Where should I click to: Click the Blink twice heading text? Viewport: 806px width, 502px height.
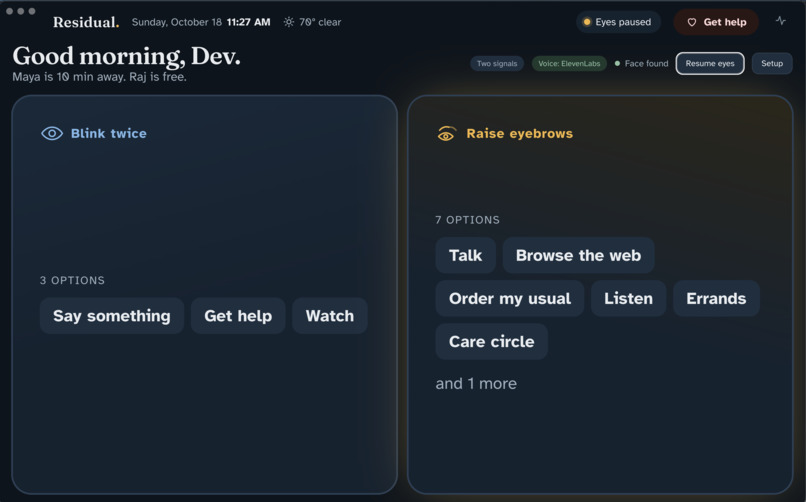coord(108,134)
